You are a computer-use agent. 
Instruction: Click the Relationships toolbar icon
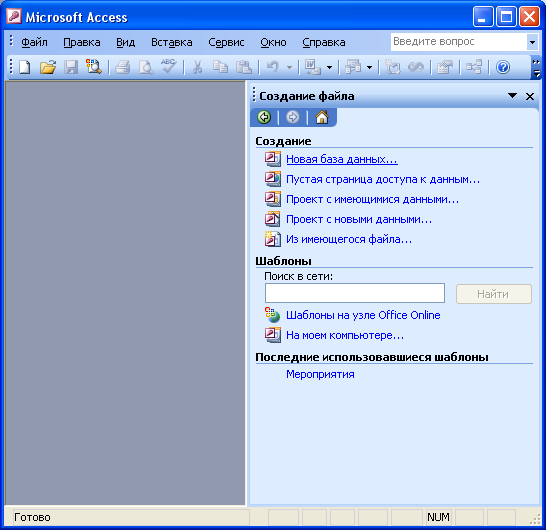point(474,67)
